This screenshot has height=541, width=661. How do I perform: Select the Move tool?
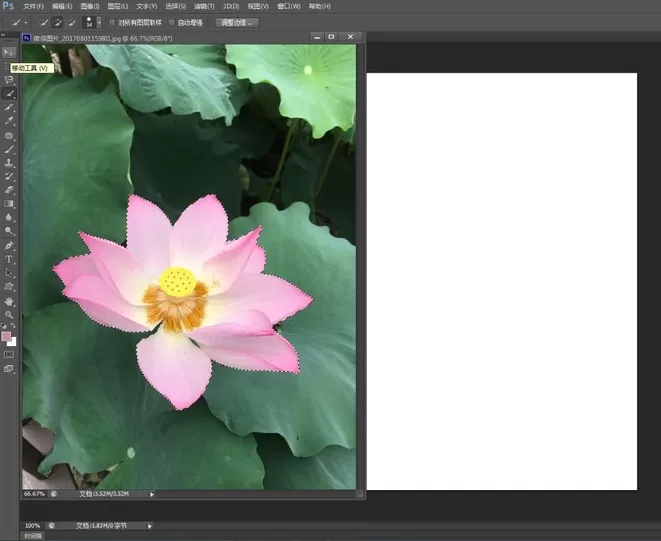(9, 52)
